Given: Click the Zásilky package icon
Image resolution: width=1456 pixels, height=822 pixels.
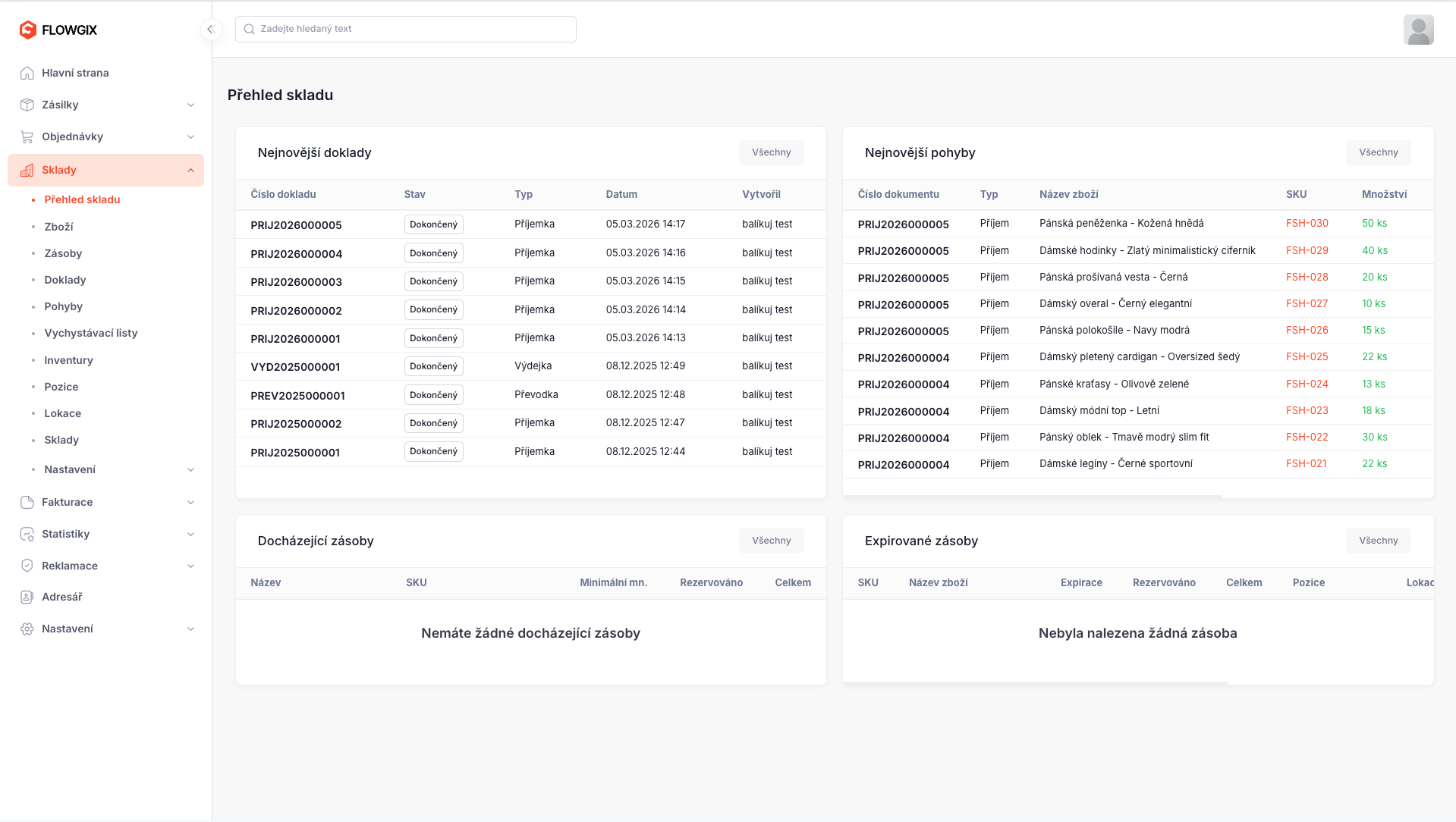Looking at the screenshot, I should [x=27, y=105].
